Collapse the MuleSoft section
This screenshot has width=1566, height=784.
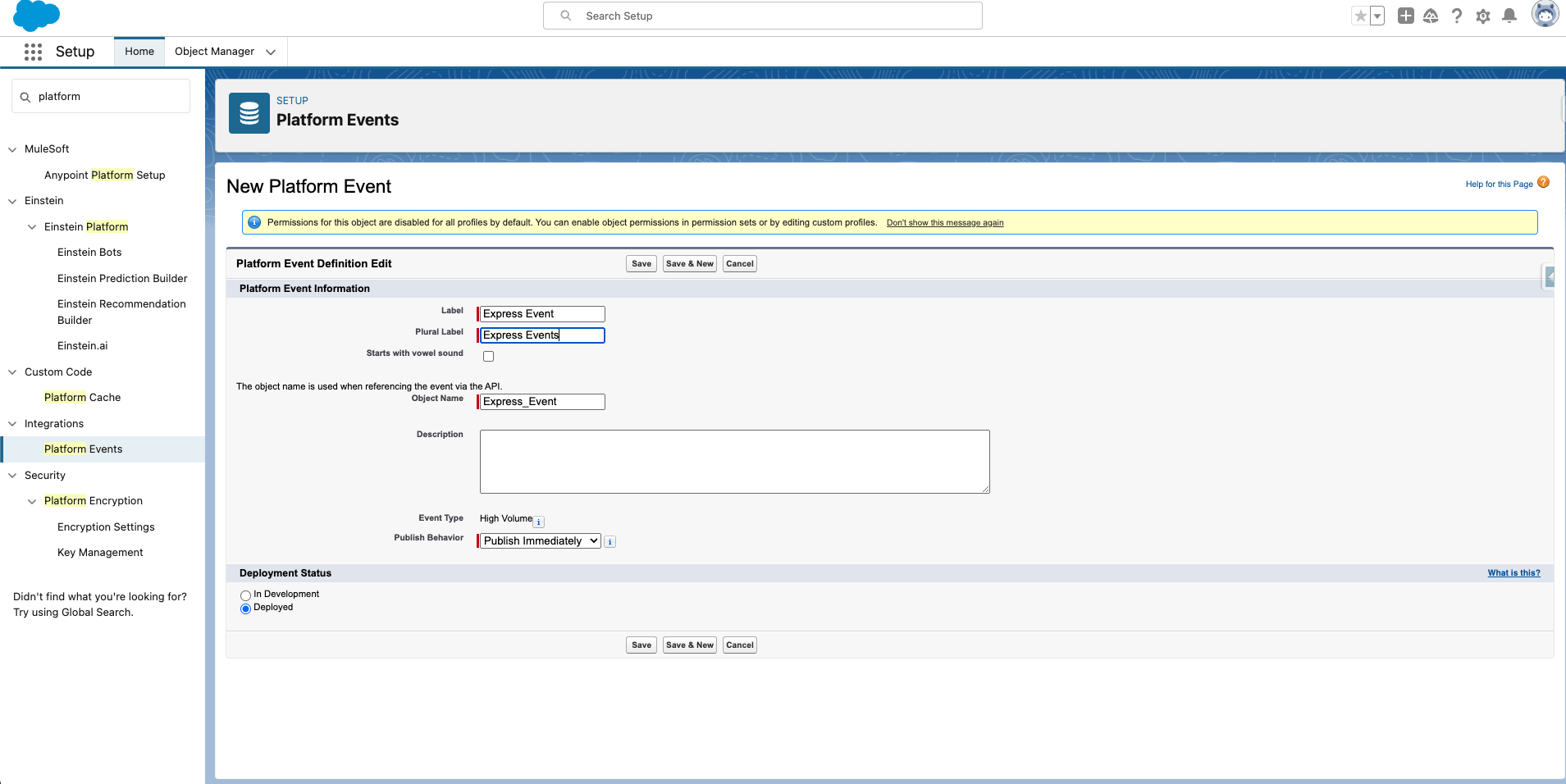tap(12, 149)
